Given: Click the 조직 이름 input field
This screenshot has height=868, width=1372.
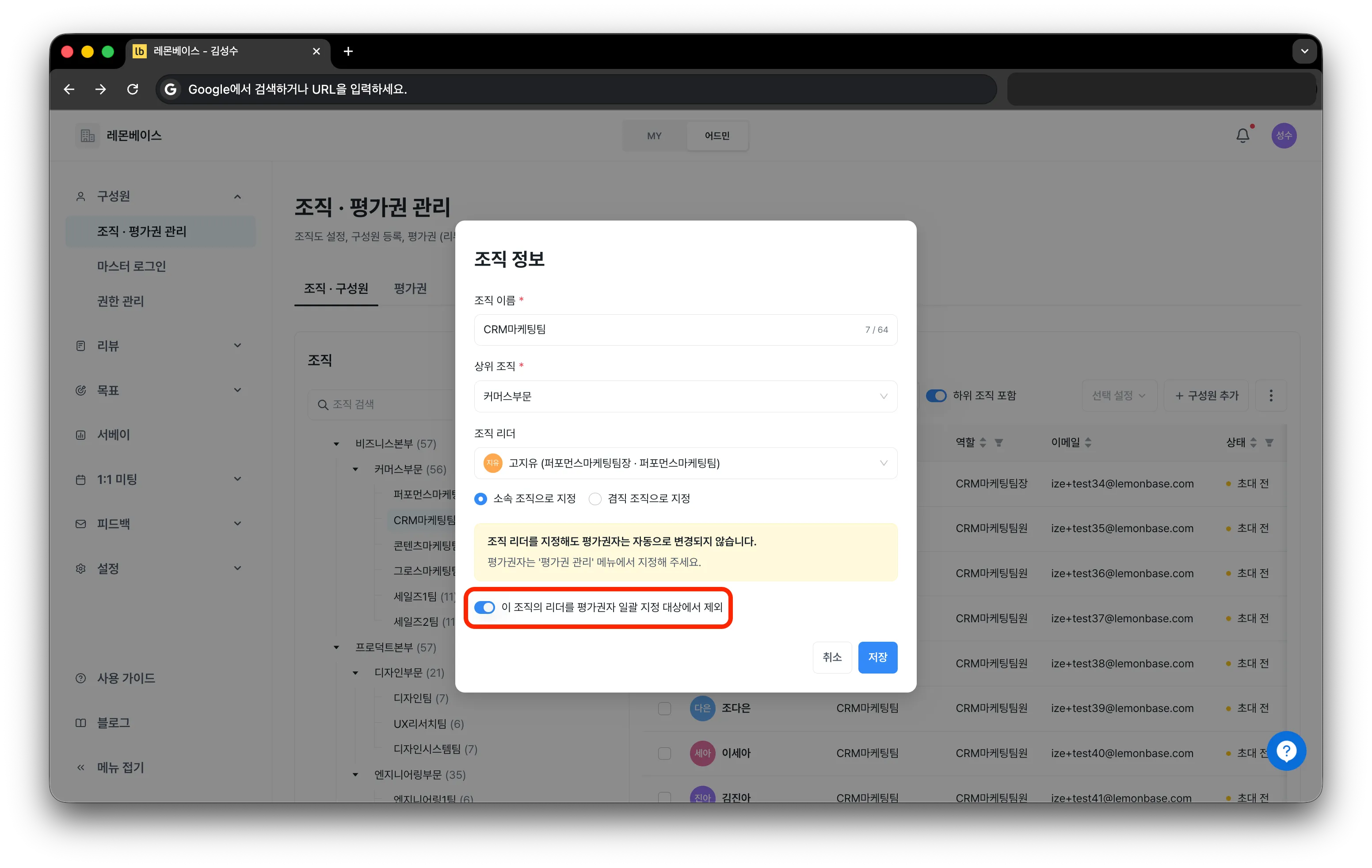Looking at the screenshot, I should click(x=686, y=330).
